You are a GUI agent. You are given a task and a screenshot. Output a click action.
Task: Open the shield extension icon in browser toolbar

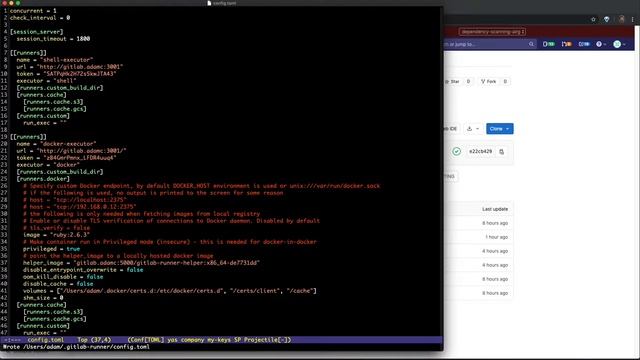(607, 19)
